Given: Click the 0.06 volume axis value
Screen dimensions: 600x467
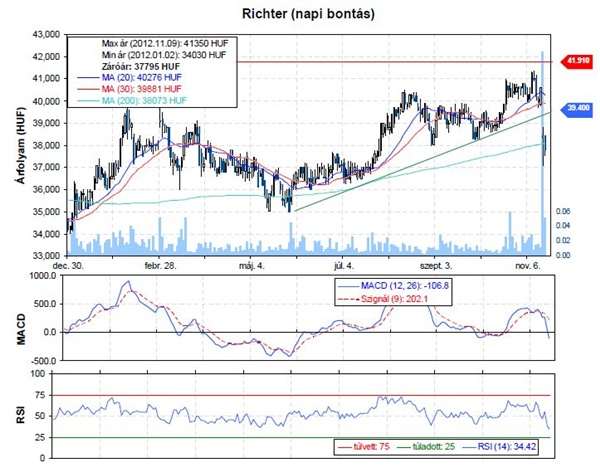Looking at the screenshot, I should (563, 211).
